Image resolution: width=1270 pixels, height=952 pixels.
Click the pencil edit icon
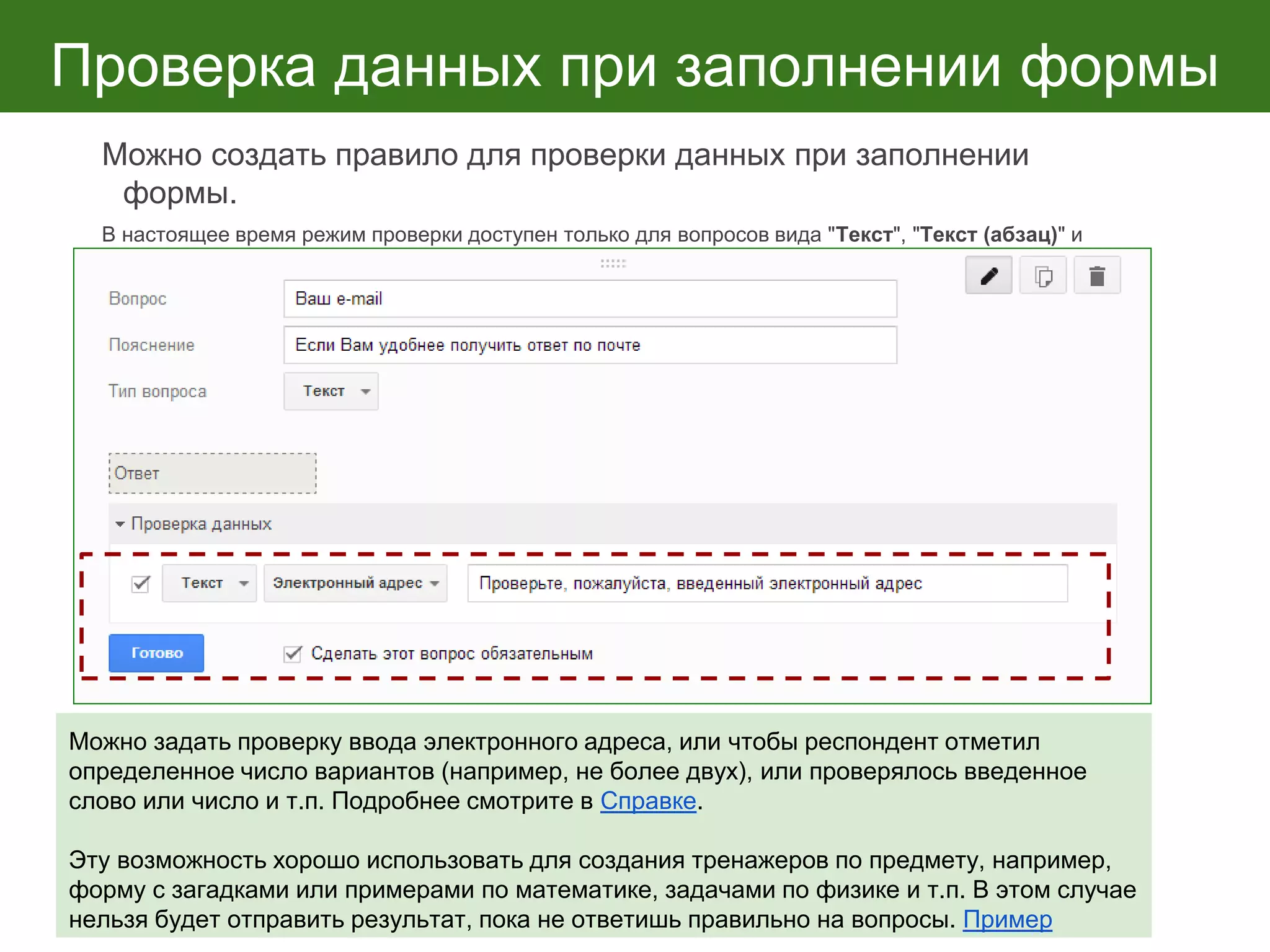(x=988, y=275)
